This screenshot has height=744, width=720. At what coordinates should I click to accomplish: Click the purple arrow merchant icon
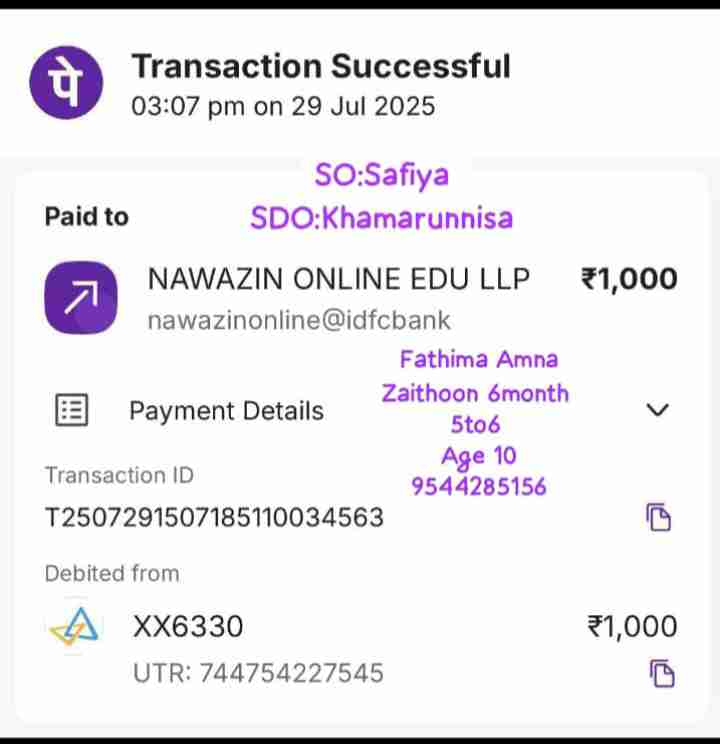click(80, 298)
